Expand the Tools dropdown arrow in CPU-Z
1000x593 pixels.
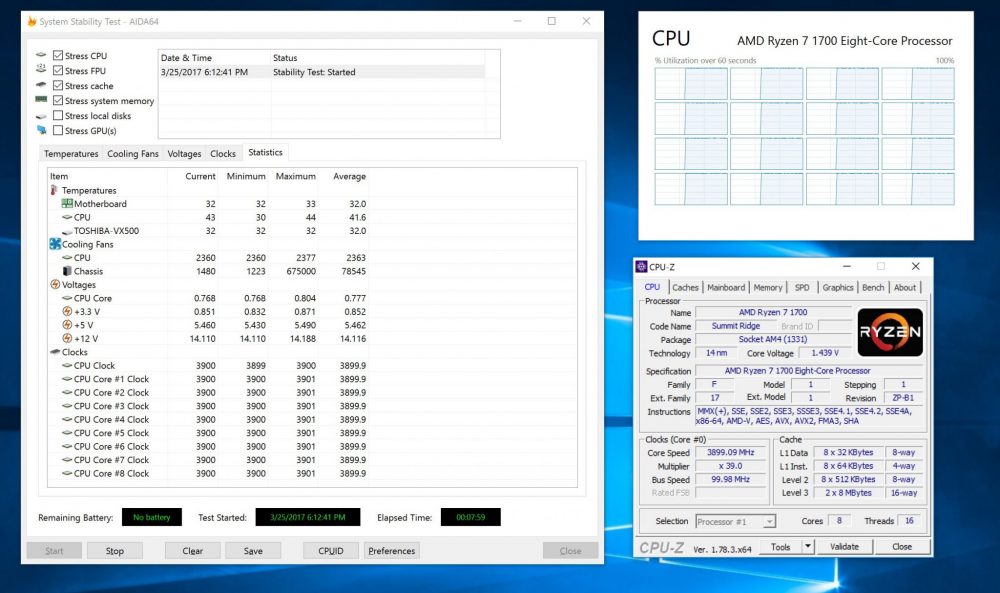(808, 546)
